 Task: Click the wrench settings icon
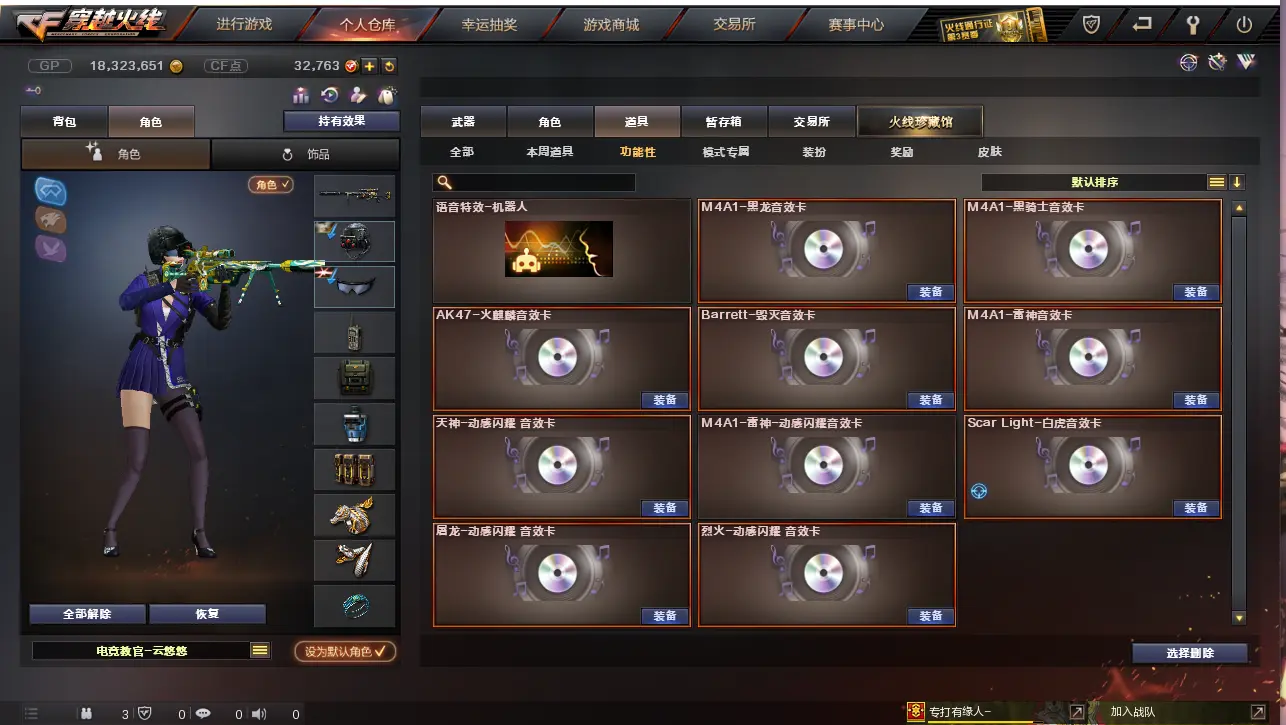[x=1192, y=24]
